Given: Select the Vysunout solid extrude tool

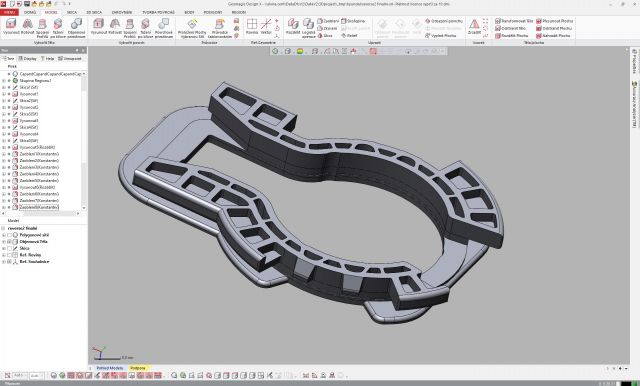Looking at the screenshot, I should [11, 27].
